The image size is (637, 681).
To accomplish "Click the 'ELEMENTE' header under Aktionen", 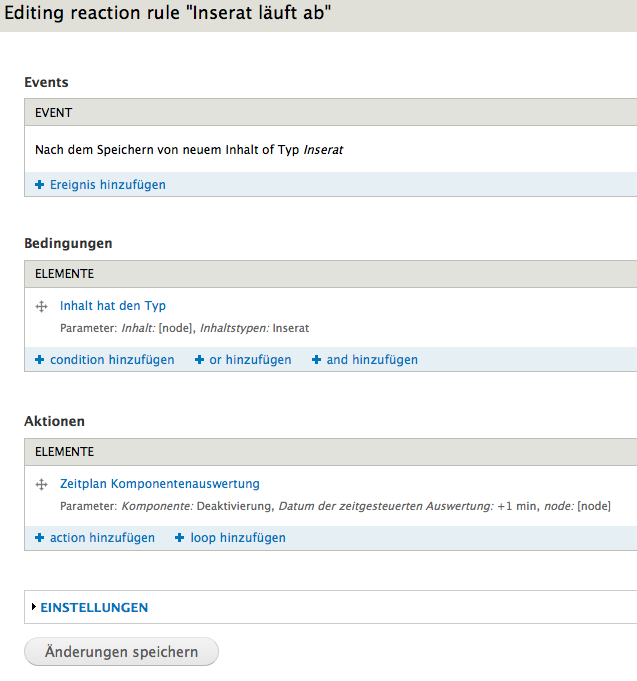I will pyautogui.click(x=64, y=452).
